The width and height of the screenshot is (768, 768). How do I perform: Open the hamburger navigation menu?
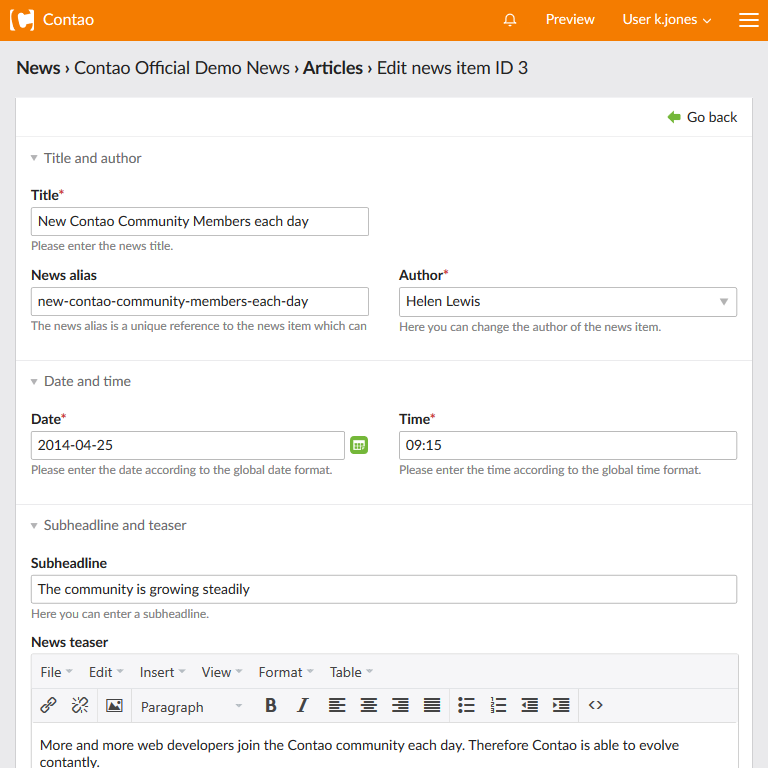tap(748, 20)
